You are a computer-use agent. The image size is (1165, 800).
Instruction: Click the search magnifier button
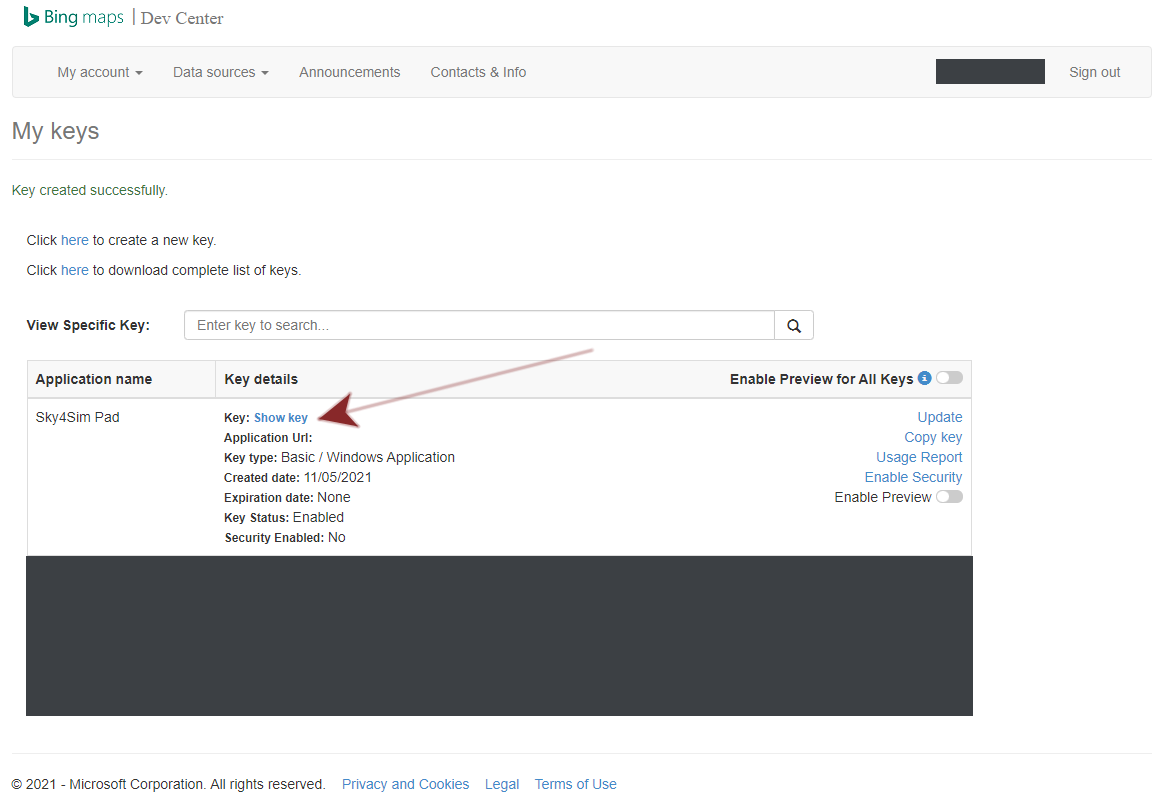[794, 325]
